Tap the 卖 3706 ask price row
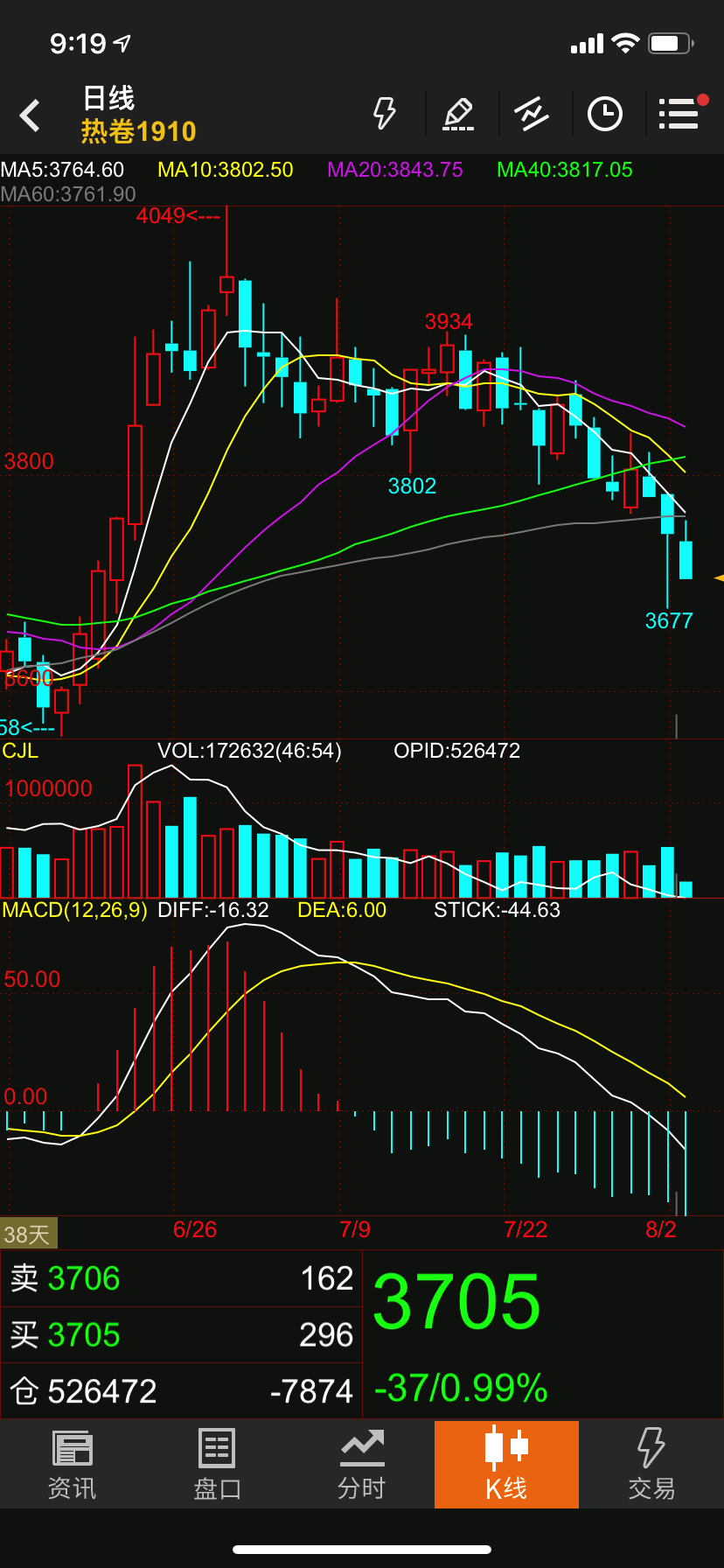 (x=181, y=1278)
